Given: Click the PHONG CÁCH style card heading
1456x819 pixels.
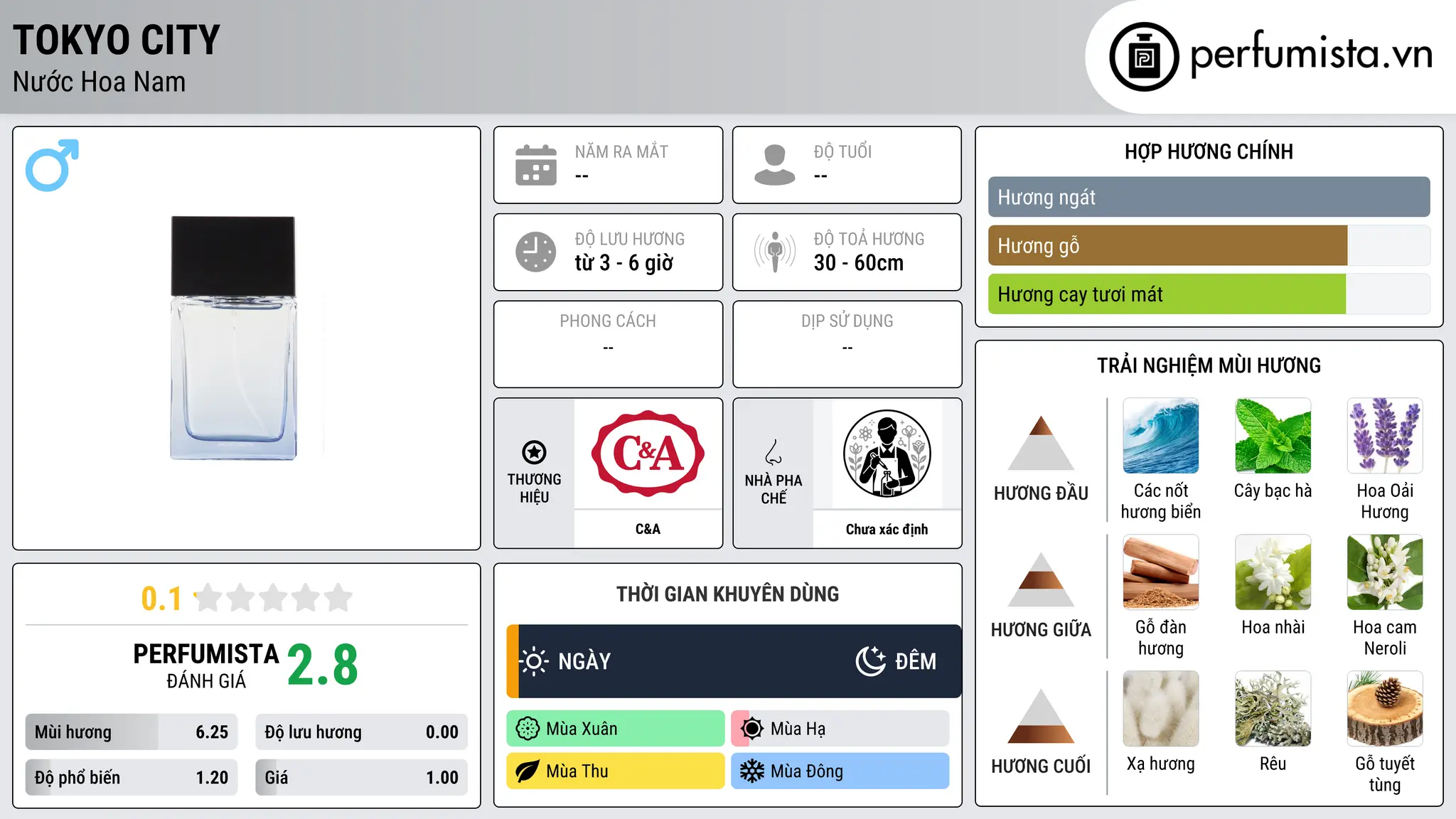Looking at the screenshot, I should coord(608,321).
